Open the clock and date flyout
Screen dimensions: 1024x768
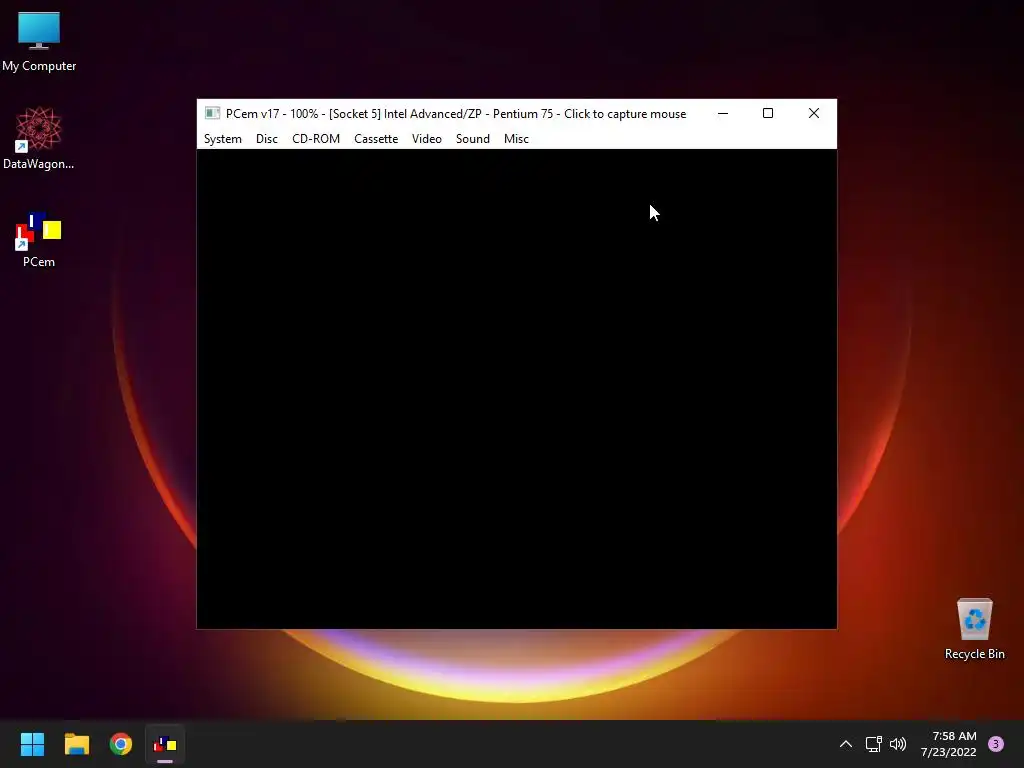click(949, 744)
